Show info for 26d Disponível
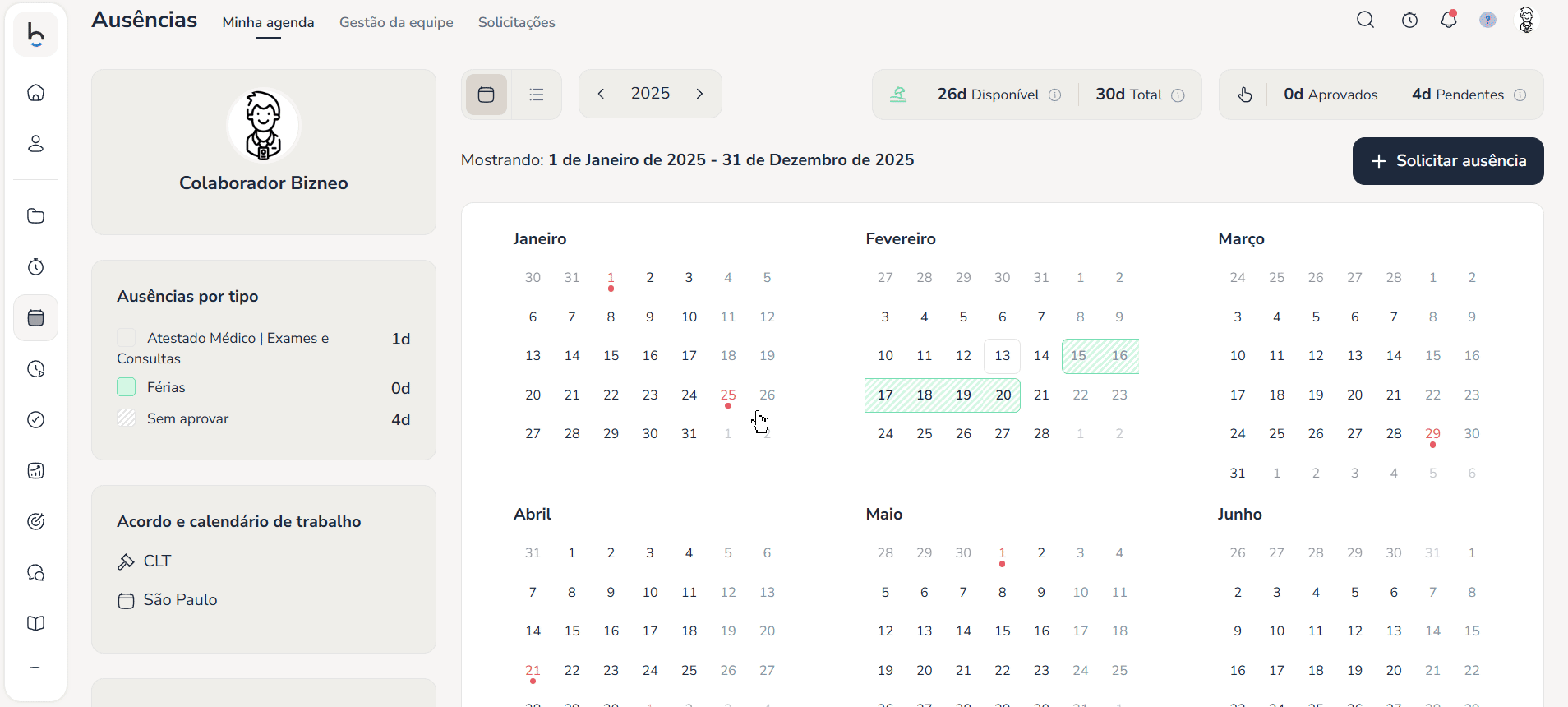The height and width of the screenshot is (707, 1568). 1055,95
